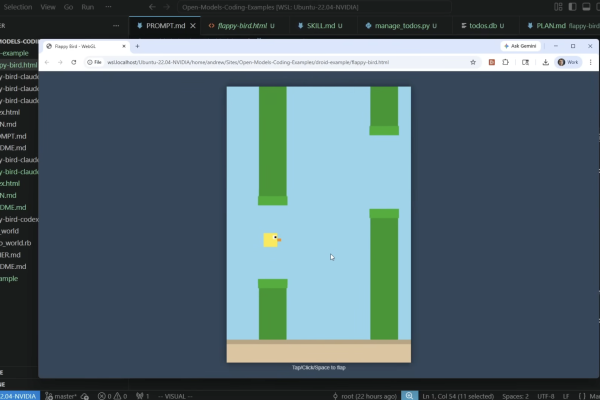The image size is (600, 400).
Task: Open Explorer views and more actions ellipsis
Action: click(116, 26)
